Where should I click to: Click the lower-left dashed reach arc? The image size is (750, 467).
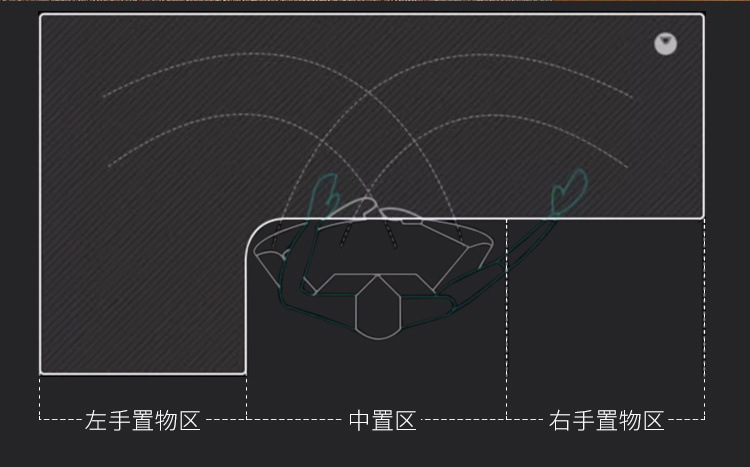(x=239, y=115)
